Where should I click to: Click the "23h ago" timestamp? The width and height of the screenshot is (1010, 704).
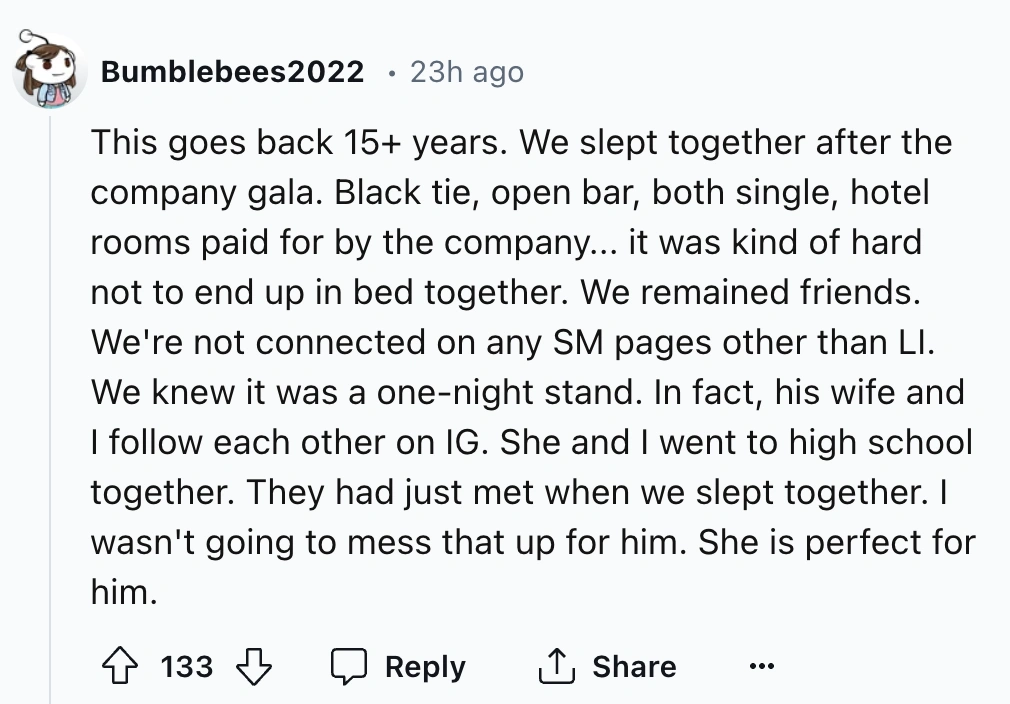466,72
